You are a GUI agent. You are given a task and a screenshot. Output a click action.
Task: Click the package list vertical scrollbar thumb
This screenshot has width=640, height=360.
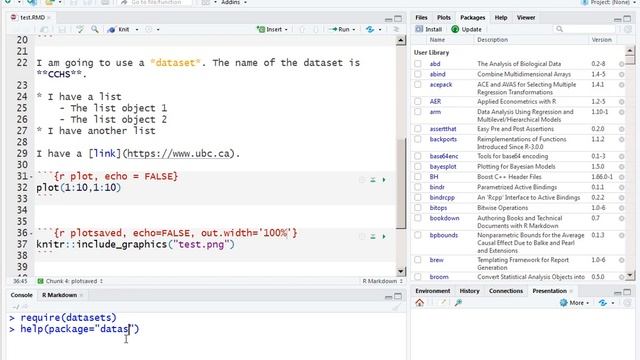(x=630, y=60)
